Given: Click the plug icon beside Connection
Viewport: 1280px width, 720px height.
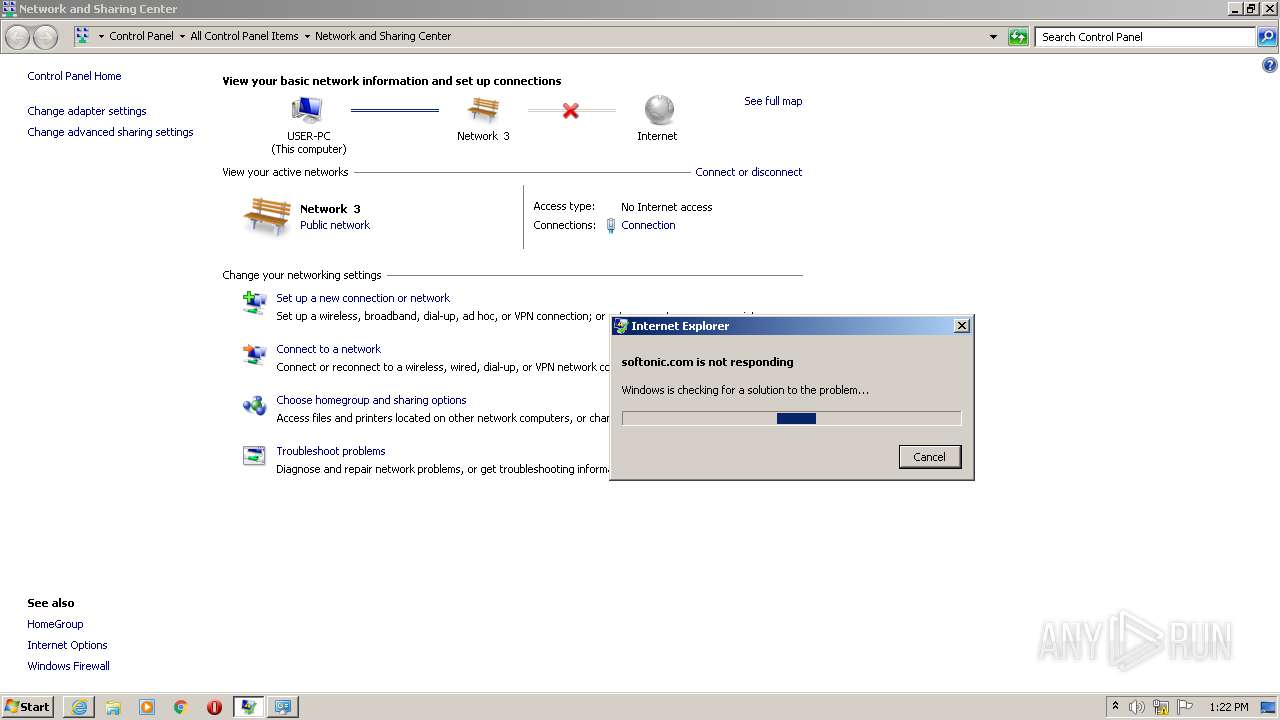Looking at the screenshot, I should click(611, 226).
